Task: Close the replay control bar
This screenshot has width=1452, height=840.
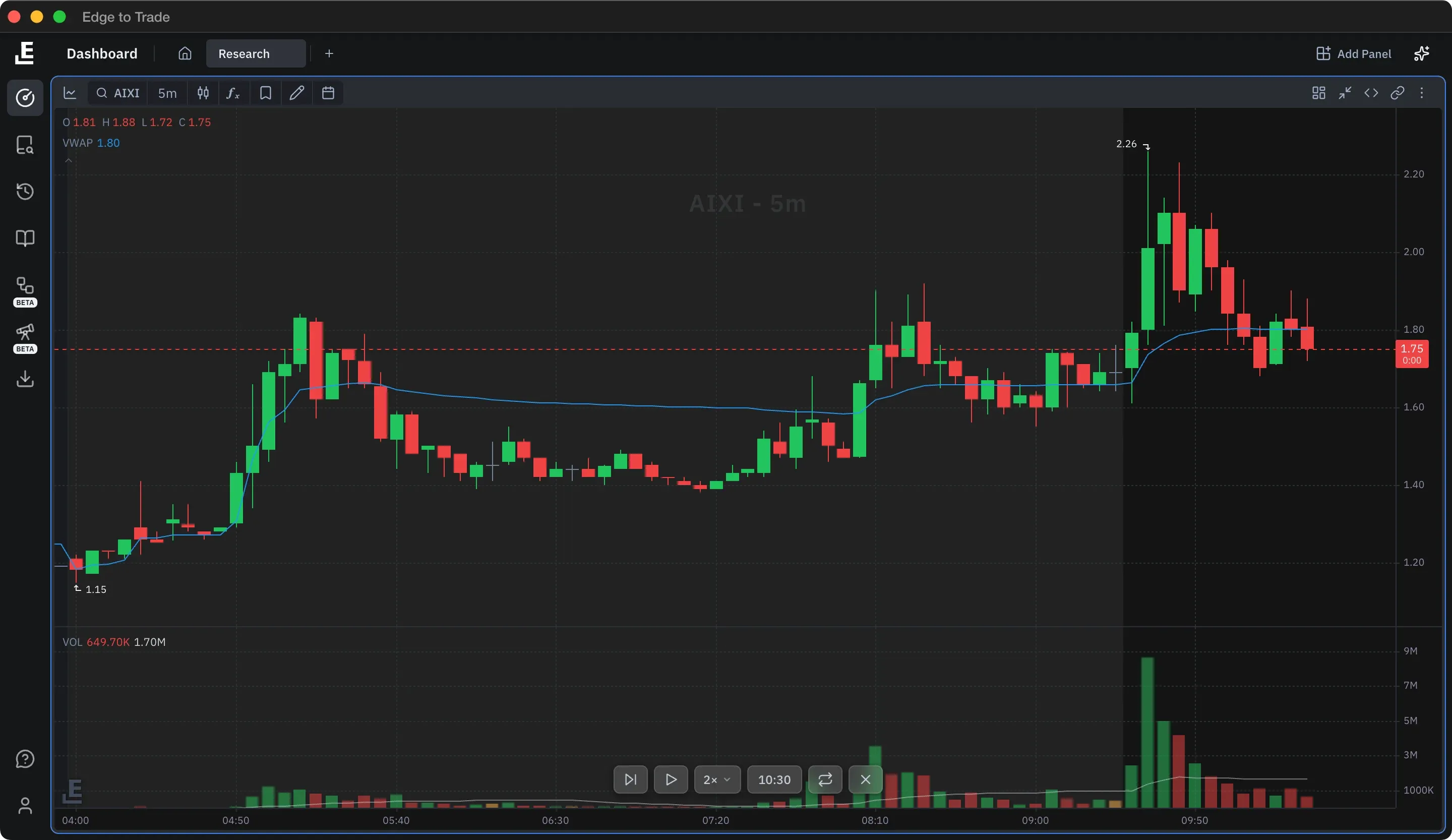Action: pos(866,779)
